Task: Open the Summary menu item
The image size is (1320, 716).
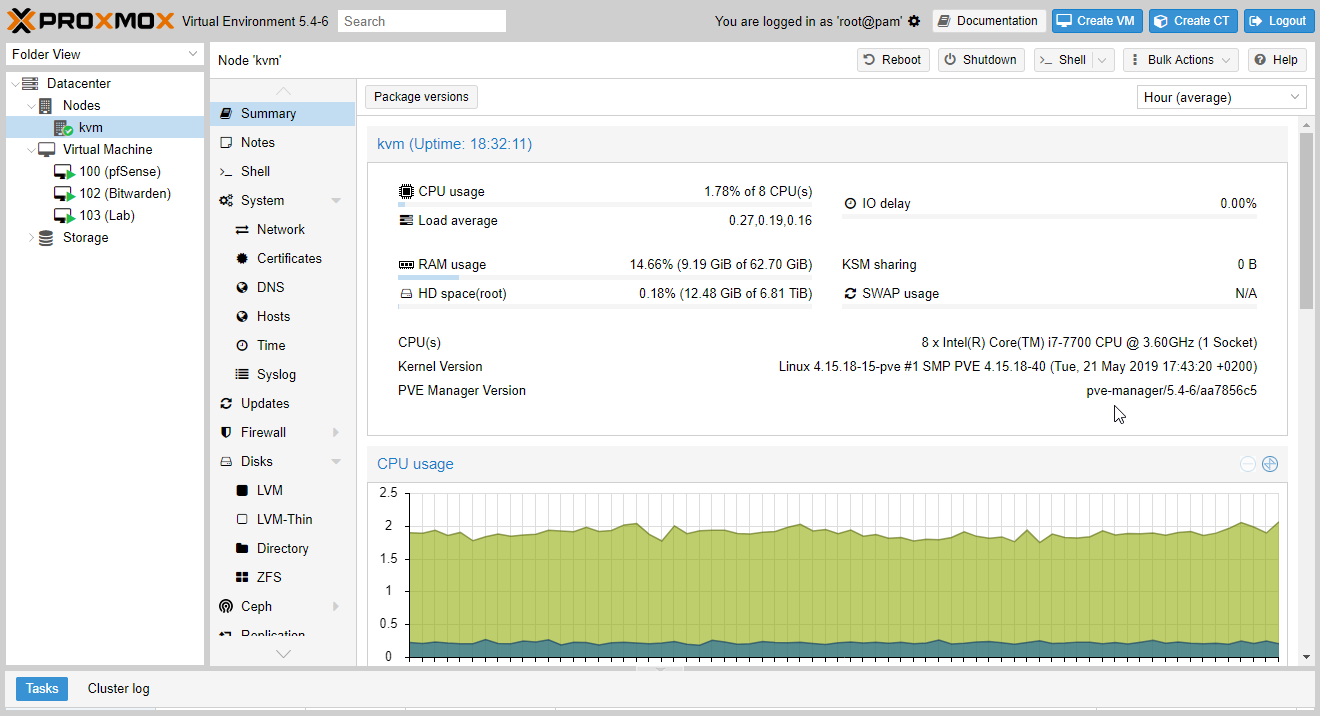Action: (x=282, y=114)
